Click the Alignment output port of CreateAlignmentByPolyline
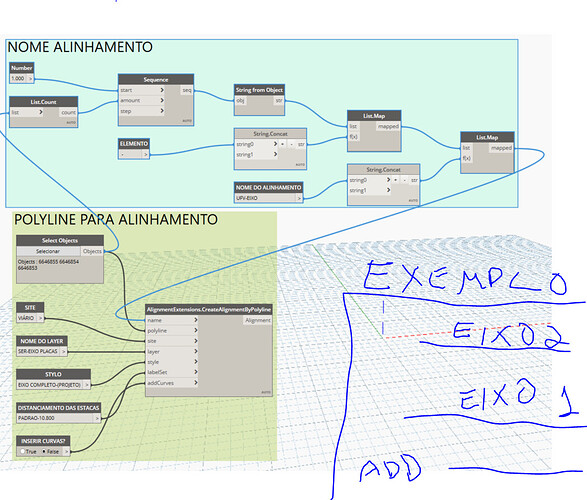 click(x=258, y=320)
